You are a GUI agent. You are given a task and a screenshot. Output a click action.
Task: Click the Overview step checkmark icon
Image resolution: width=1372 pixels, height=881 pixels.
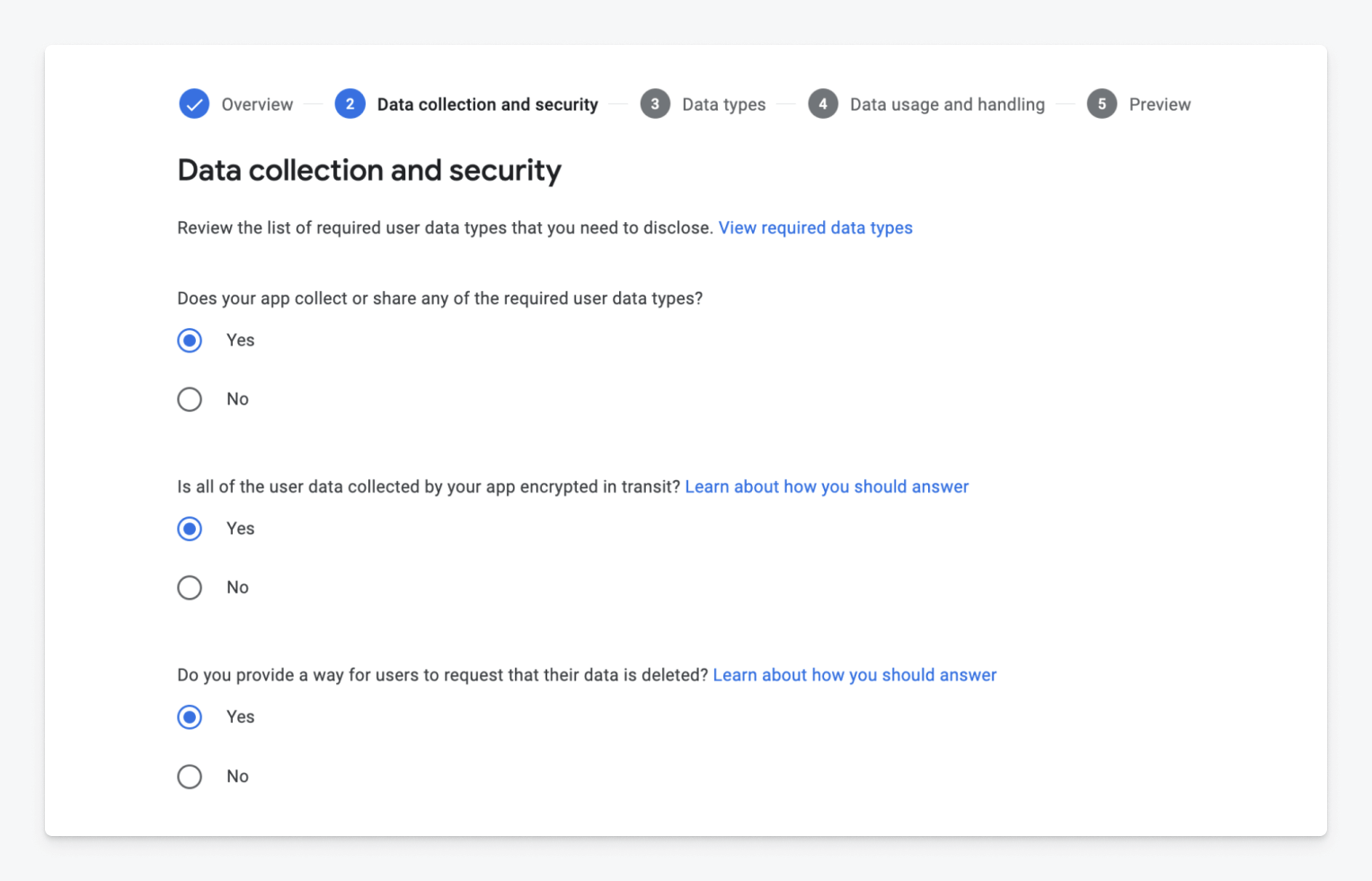pos(194,103)
